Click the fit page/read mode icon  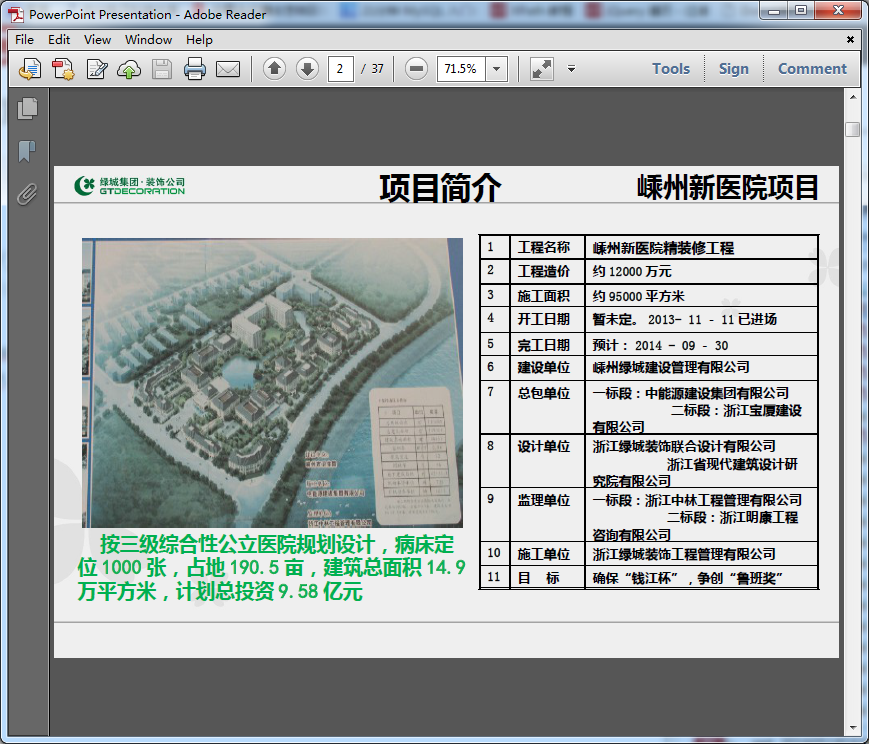[541, 69]
